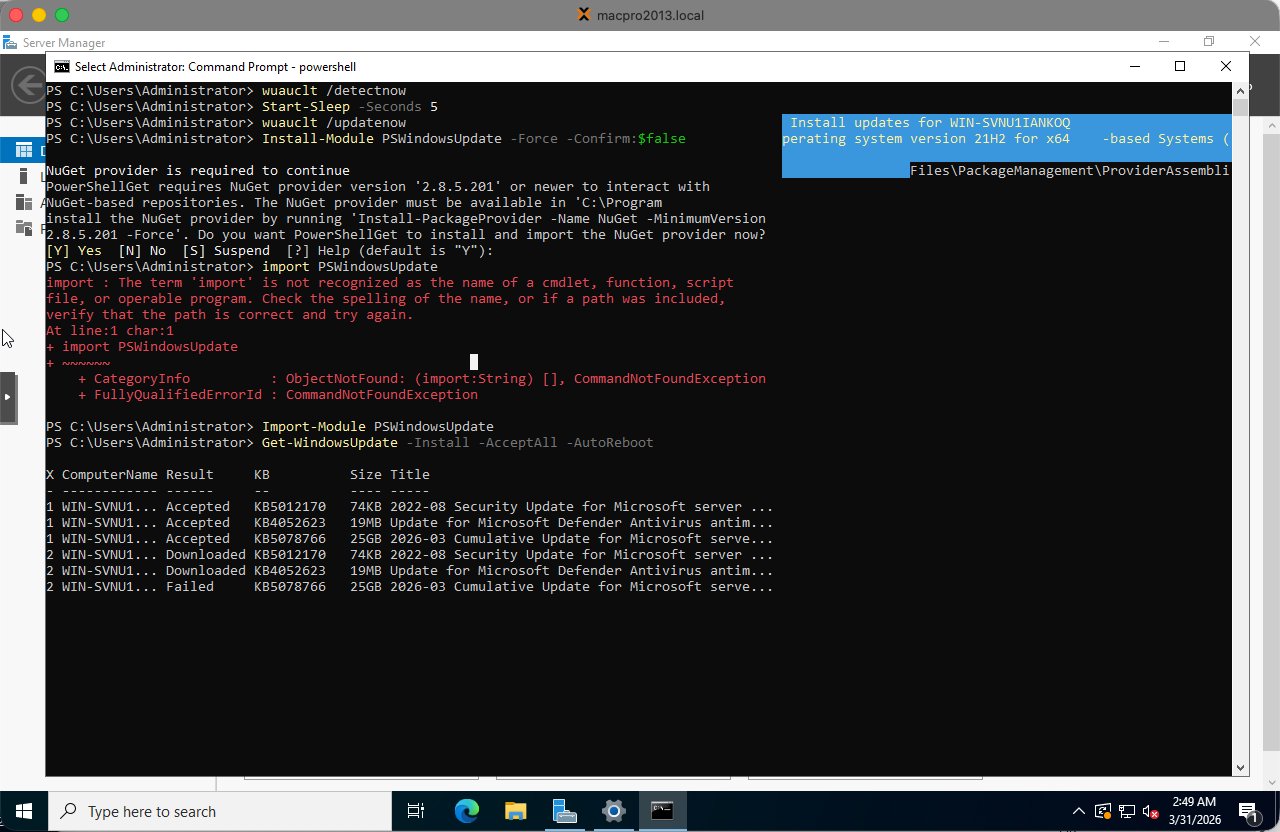Open File Explorer from the taskbar
The image size is (1280, 832).
point(515,811)
